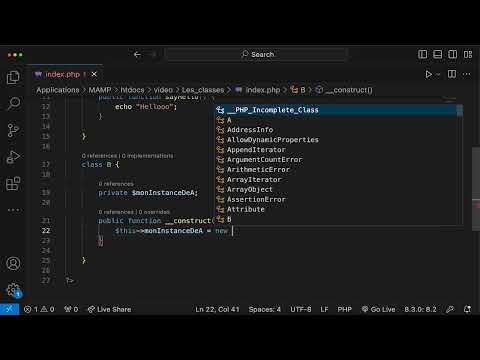Click line 22 number in gutter
The image size is (480, 360).
(46, 231)
